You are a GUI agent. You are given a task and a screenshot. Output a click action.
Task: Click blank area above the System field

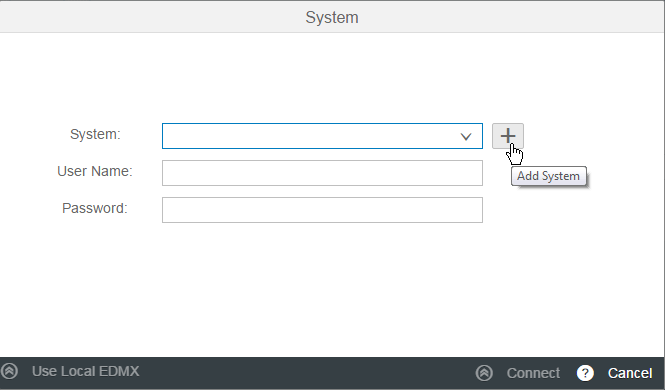point(322,78)
